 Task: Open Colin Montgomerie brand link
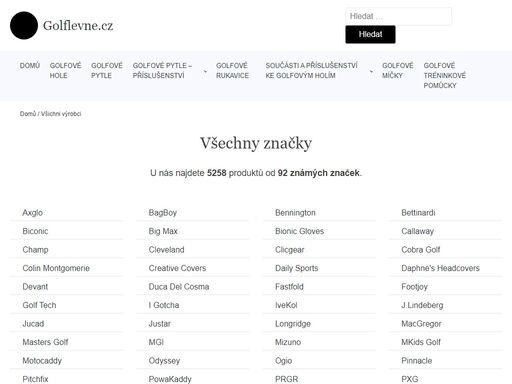56,268
